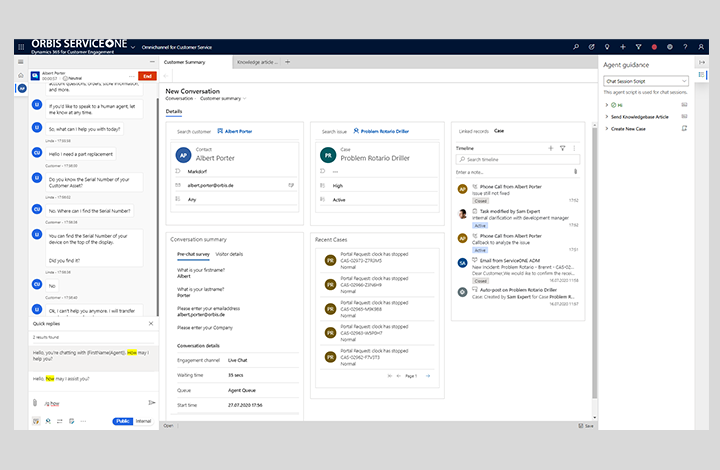720x470 pixels.
Task: Select the Details form tab
Action: point(174,112)
